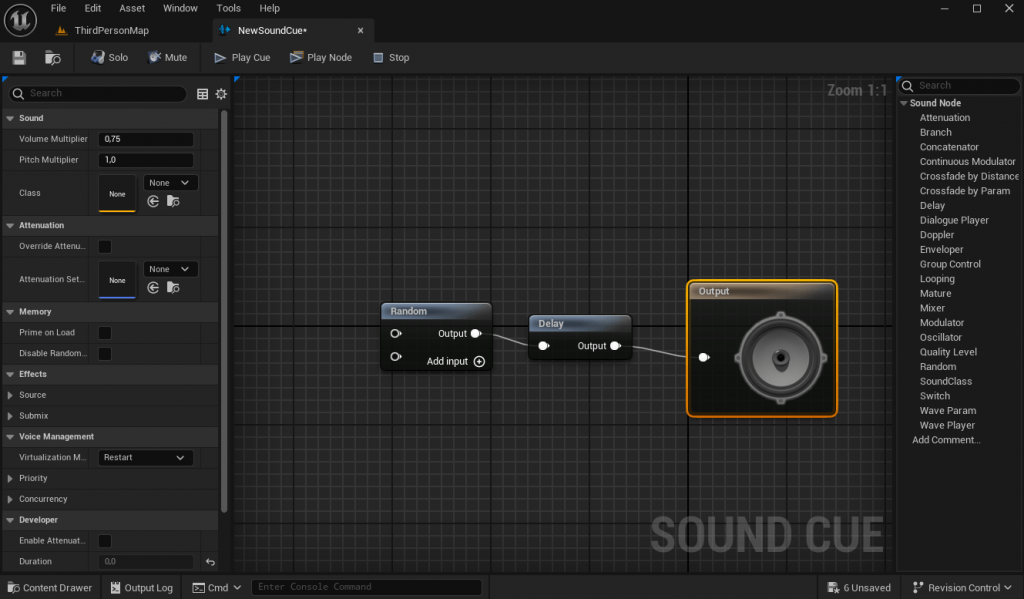This screenshot has height=599, width=1024.
Task: Click the Solo icon in the toolbar
Action: click(108, 57)
